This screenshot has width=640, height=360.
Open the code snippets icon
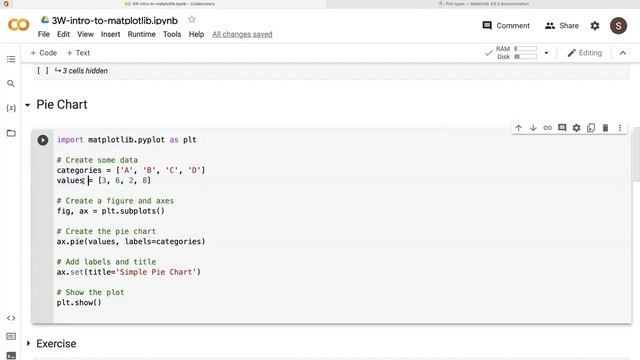coord(11,318)
